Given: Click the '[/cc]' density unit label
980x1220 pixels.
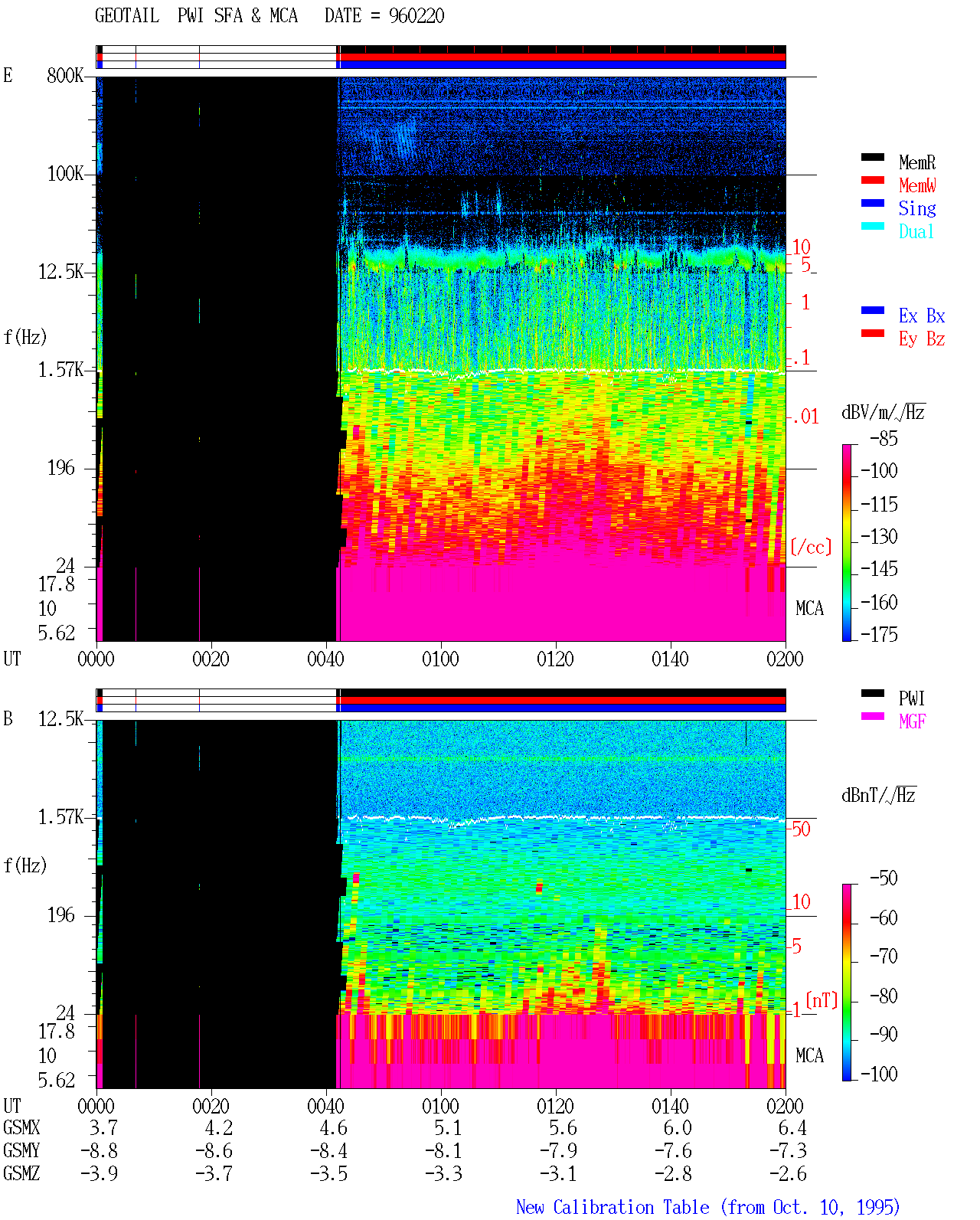Looking at the screenshot, I should [811, 547].
